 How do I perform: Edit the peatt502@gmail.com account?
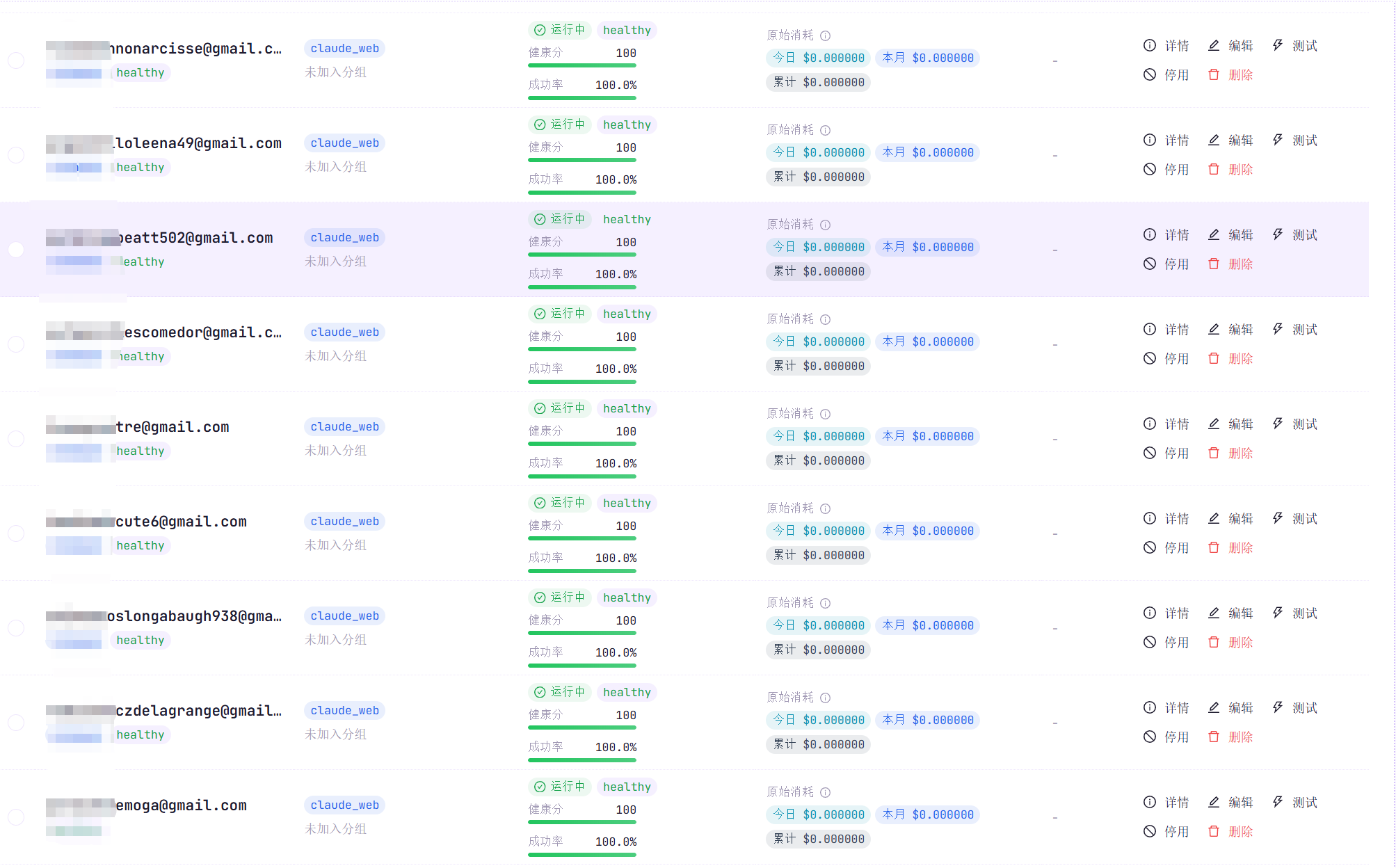point(1230,235)
